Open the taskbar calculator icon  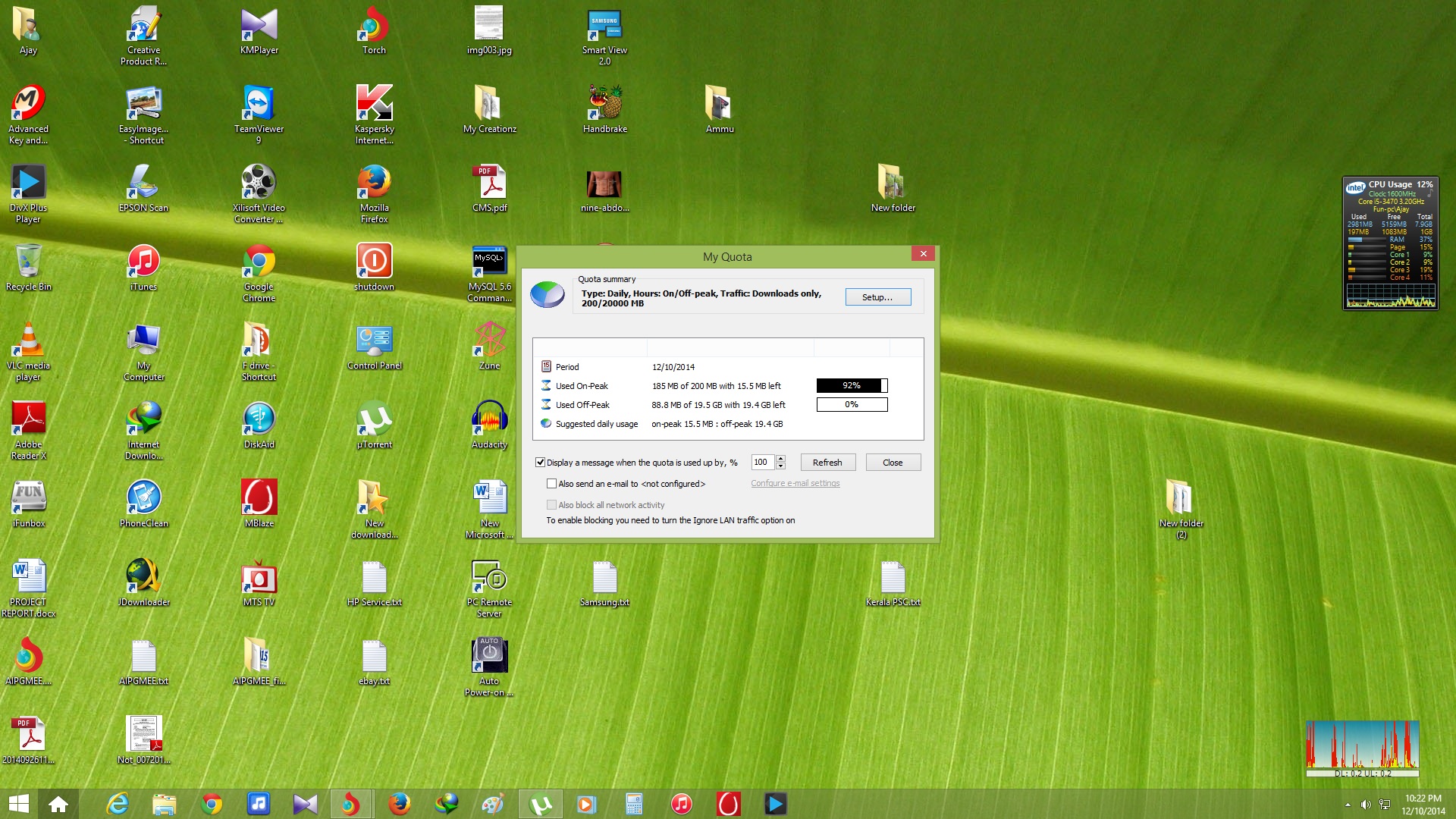tap(634, 804)
